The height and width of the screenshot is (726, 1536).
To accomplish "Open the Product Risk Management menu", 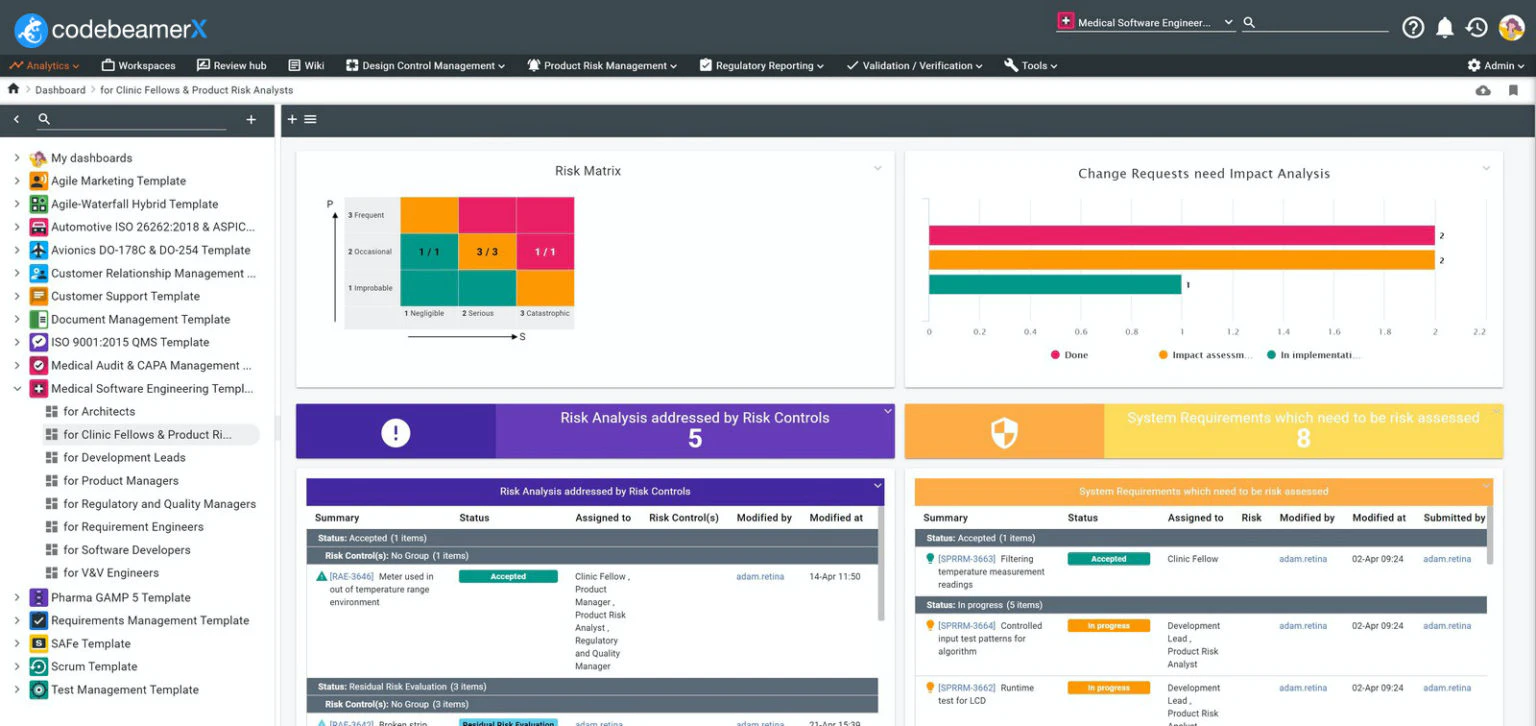I will point(602,66).
